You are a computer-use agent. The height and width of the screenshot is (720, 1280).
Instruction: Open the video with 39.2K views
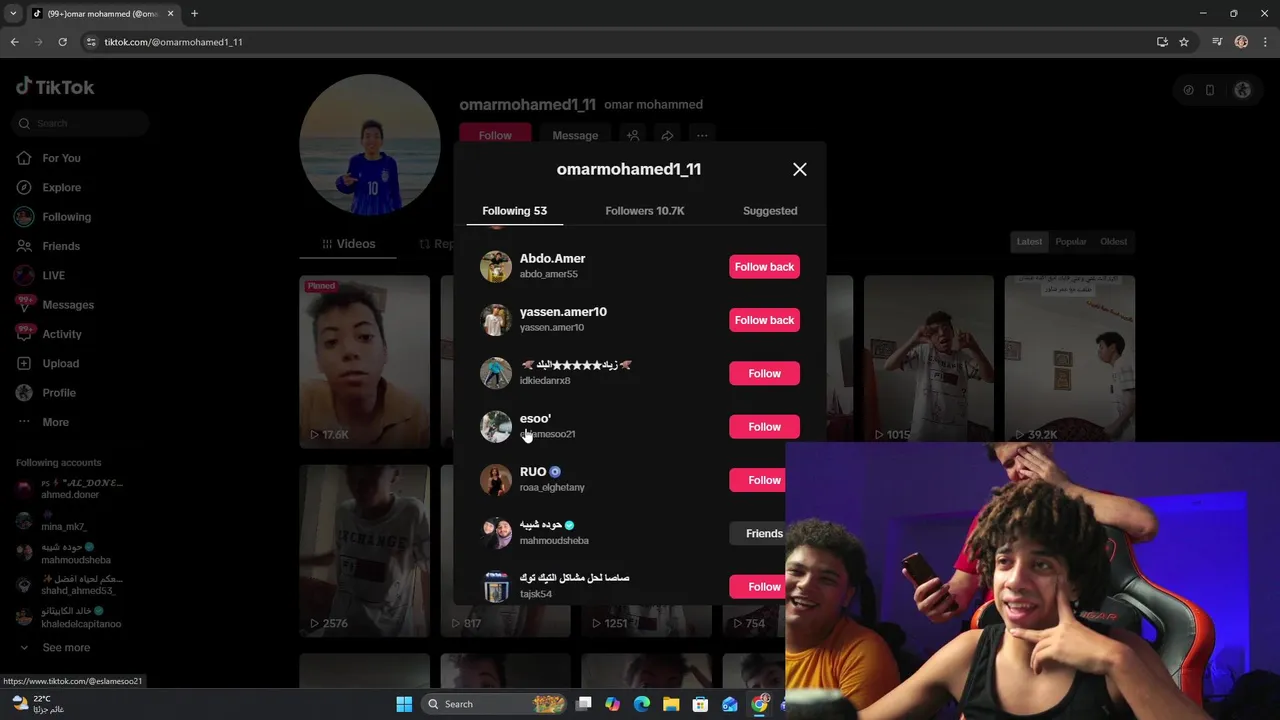pyautogui.click(x=1069, y=358)
